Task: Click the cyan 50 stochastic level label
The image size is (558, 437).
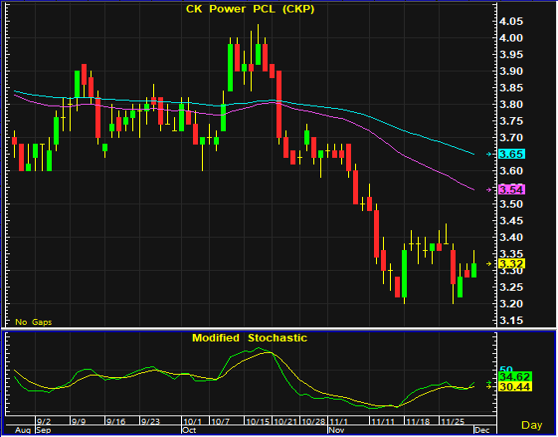Action: [x=506, y=370]
